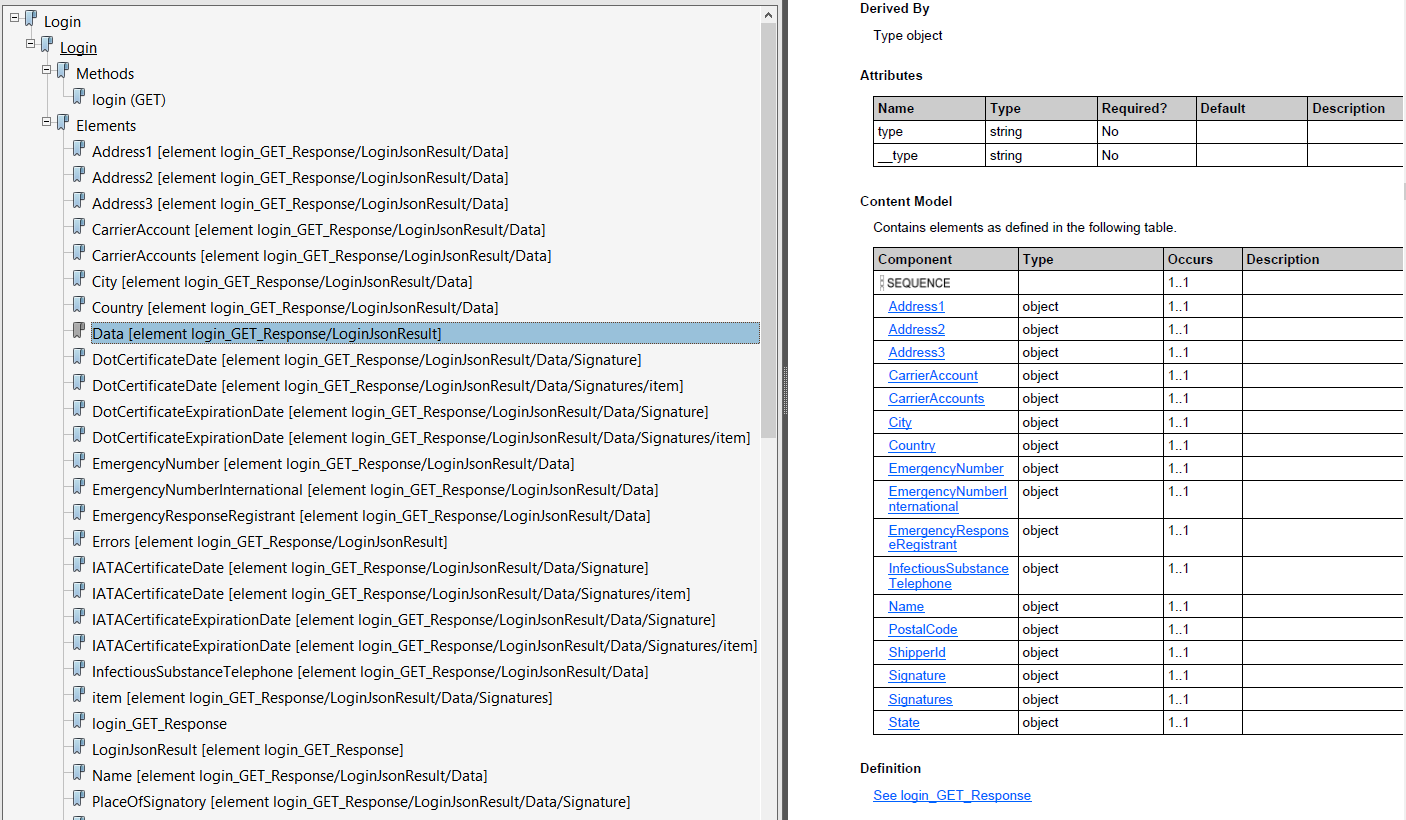Collapse the Elements tree node
Viewport: 1406px width, 820px height.
coord(47,121)
